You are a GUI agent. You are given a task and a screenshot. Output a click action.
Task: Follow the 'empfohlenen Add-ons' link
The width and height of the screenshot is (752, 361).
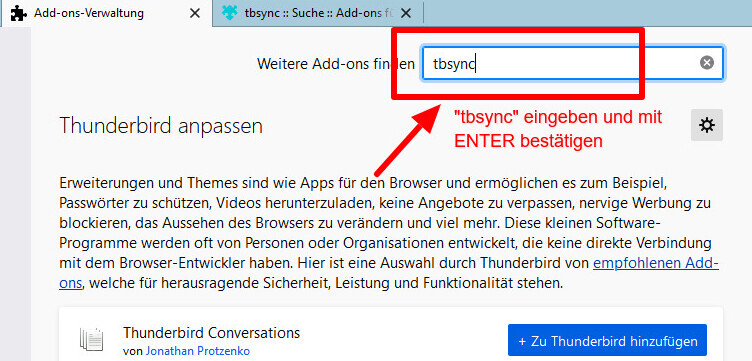tap(656, 264)
